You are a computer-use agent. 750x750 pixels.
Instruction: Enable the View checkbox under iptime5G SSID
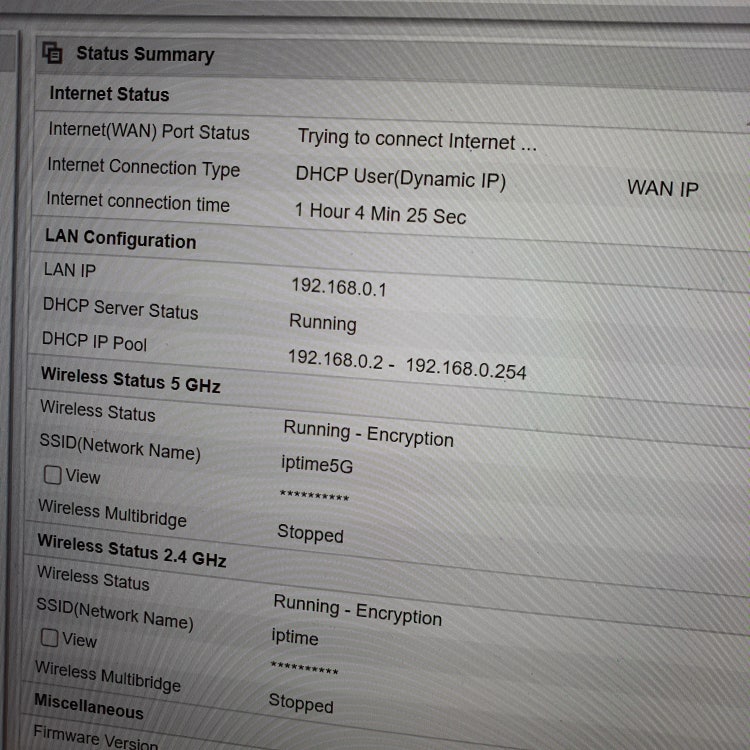pos(53,475)
